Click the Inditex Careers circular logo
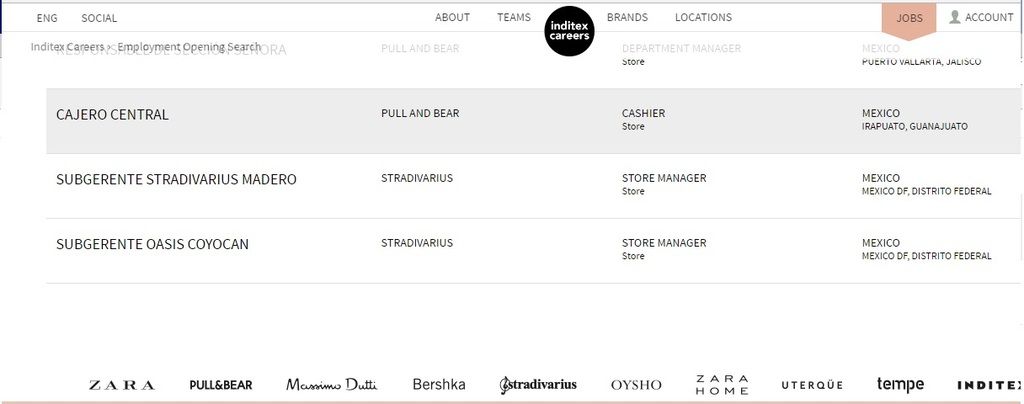Image resolution: width=1024 pixels, height=404 pixels. (x=569, y=31)
